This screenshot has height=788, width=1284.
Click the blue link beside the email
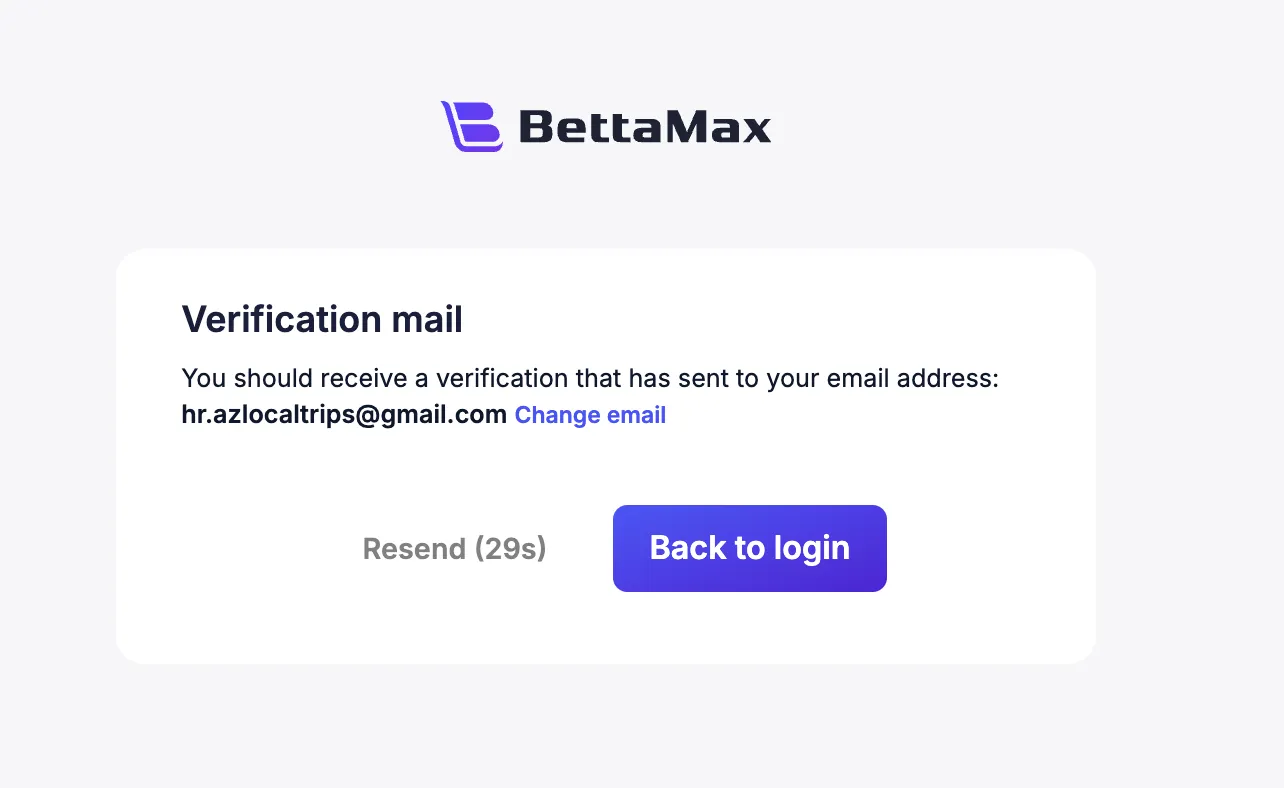click(590, 415)
